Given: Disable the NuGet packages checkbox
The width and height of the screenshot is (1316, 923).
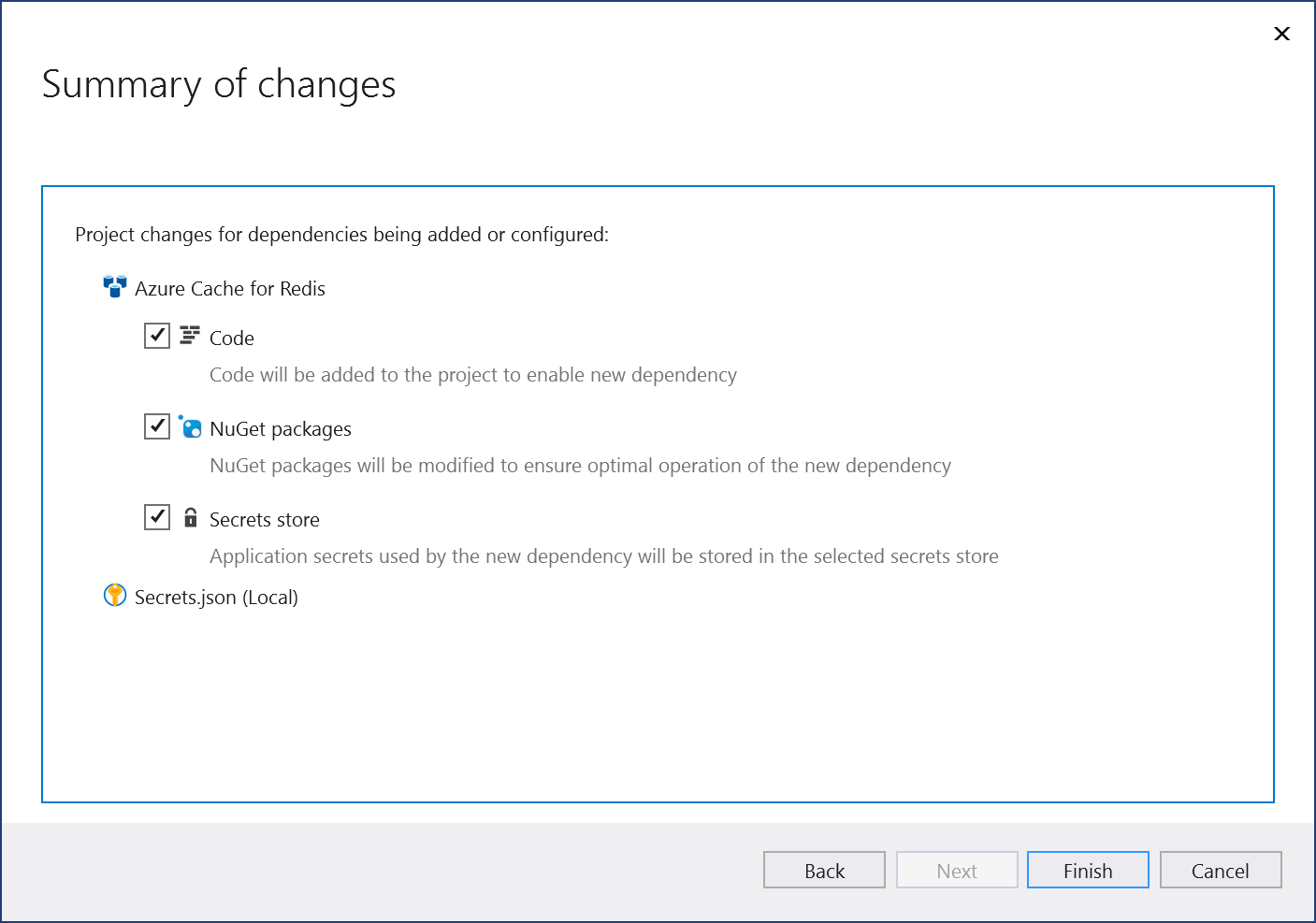Looking at the screenshot, I should click(x=157, y=425).
